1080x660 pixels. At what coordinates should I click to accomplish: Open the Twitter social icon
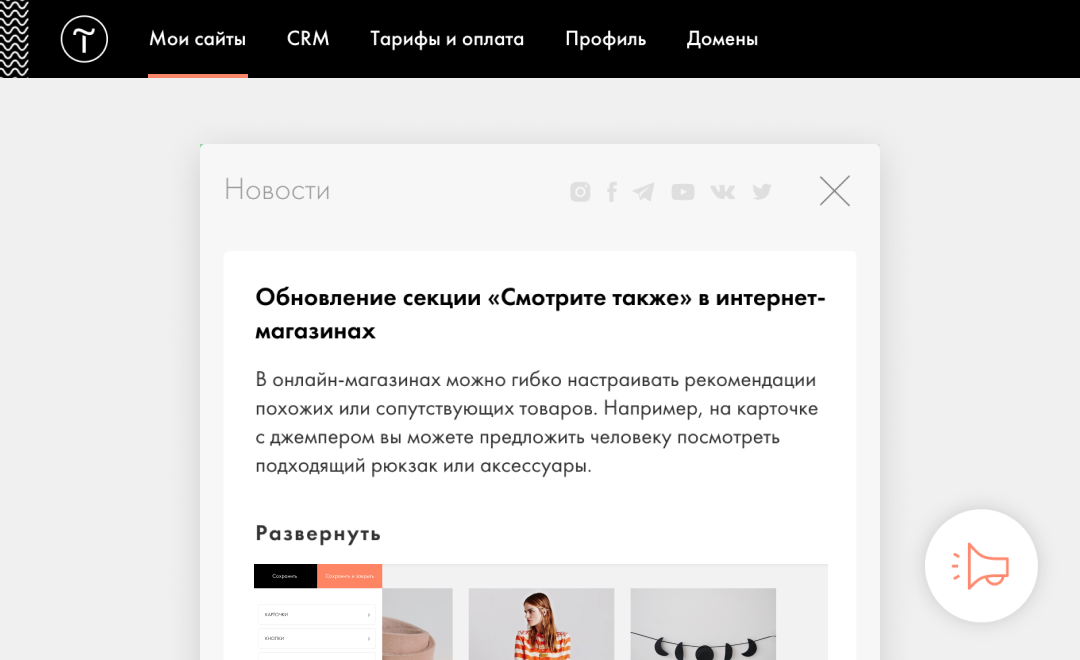click(x=762, y=192)
